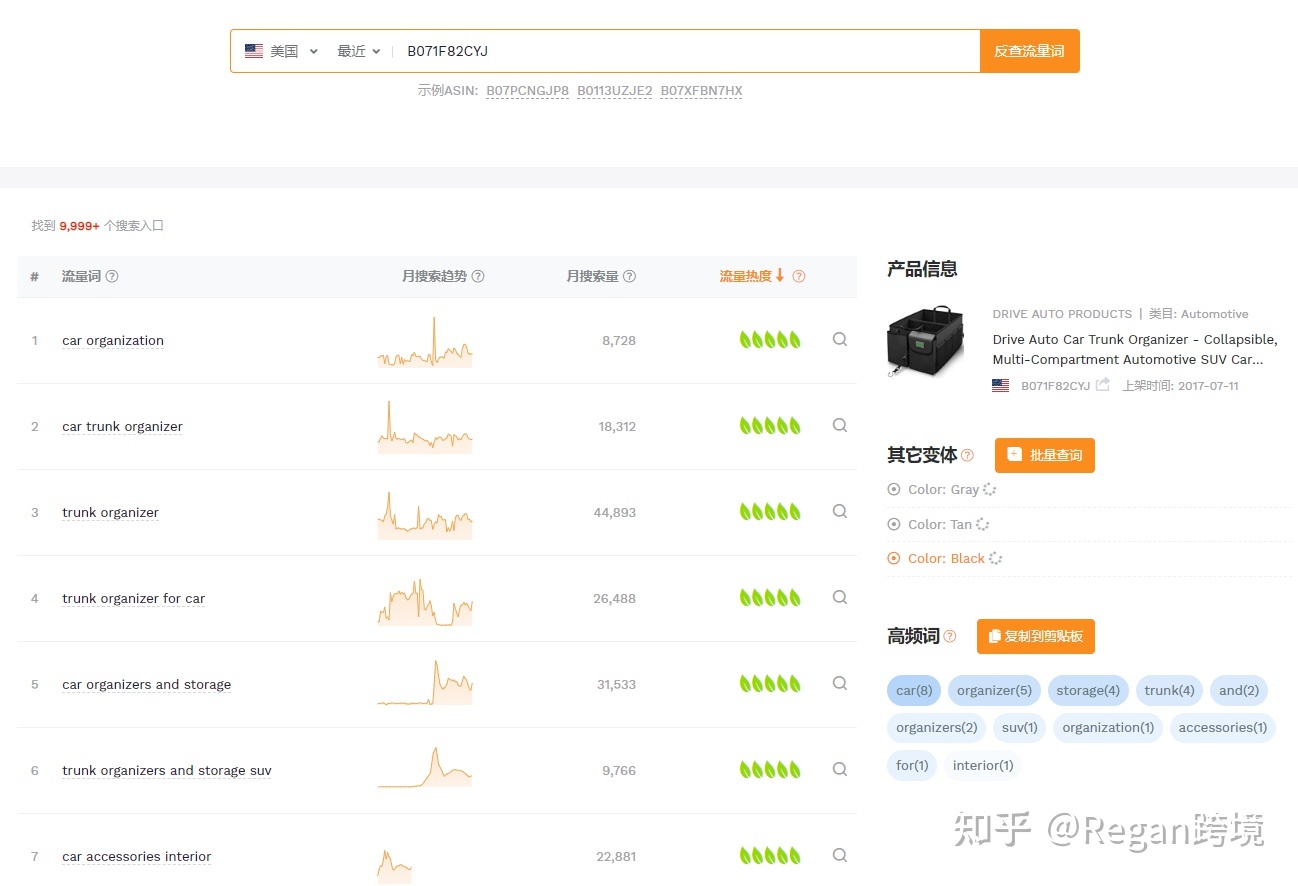Open the 最近 time range dropdown
The width and height of the screenshot is (1298, 886).
coord(357,50)
